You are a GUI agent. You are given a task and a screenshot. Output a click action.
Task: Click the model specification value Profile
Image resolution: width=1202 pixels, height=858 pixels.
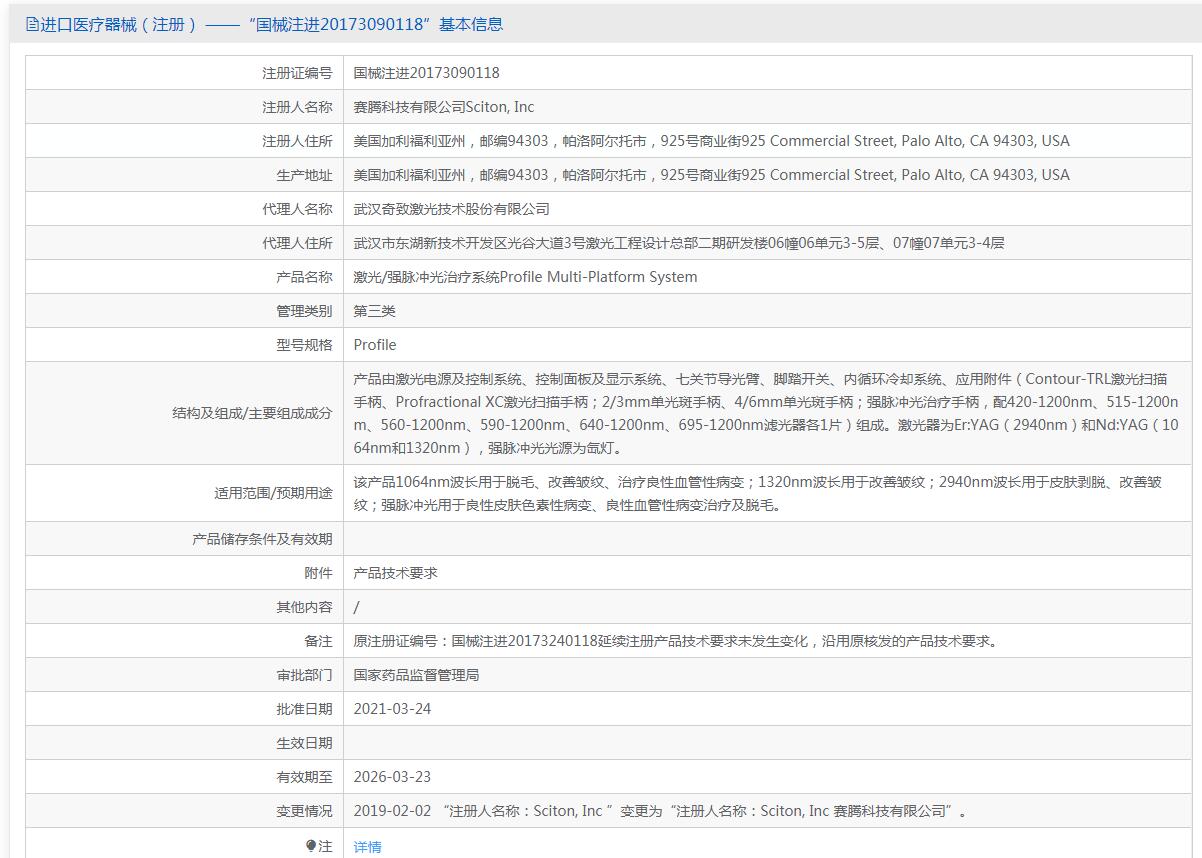[x=375, y=345]
